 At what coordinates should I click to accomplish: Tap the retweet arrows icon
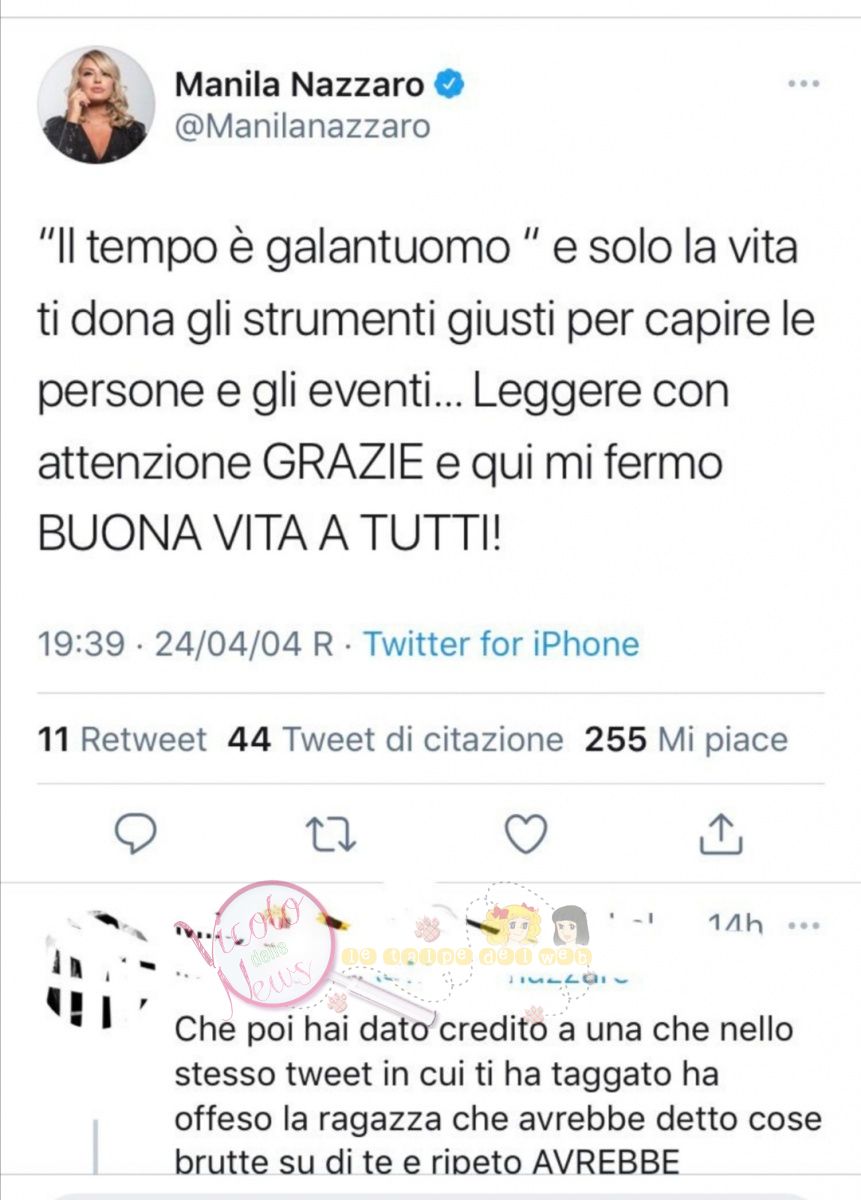332,834
